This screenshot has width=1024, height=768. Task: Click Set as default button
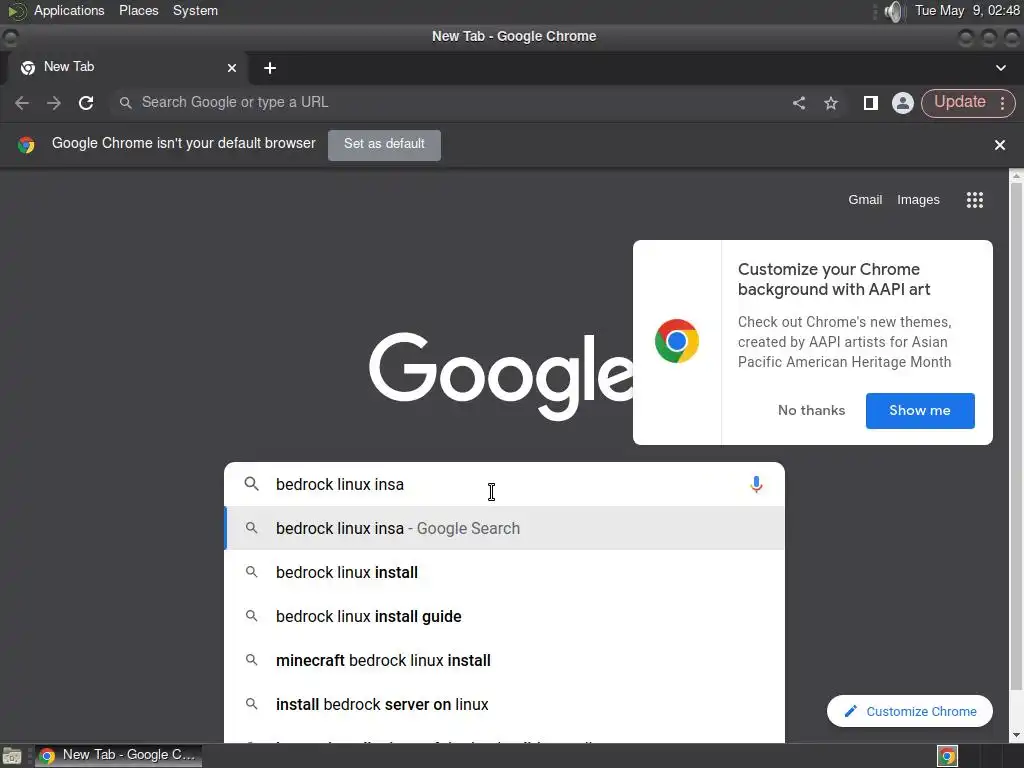click(384, 144)
